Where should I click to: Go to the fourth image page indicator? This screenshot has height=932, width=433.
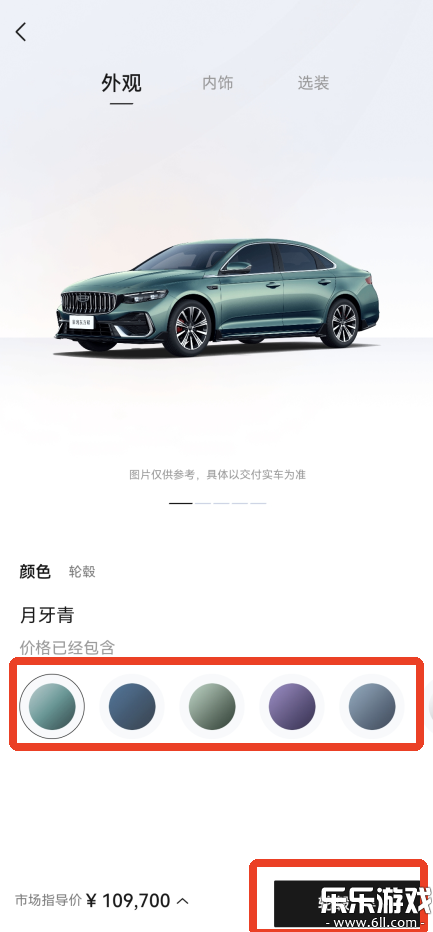240,503
